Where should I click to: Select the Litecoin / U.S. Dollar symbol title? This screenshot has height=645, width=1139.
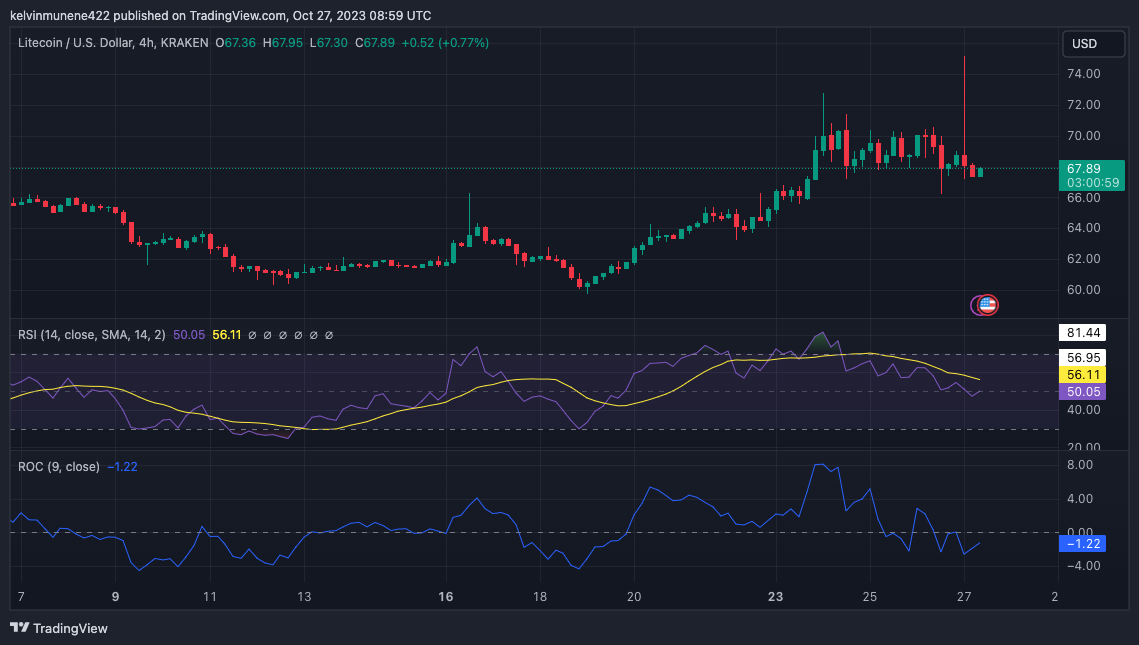[113, 43]
